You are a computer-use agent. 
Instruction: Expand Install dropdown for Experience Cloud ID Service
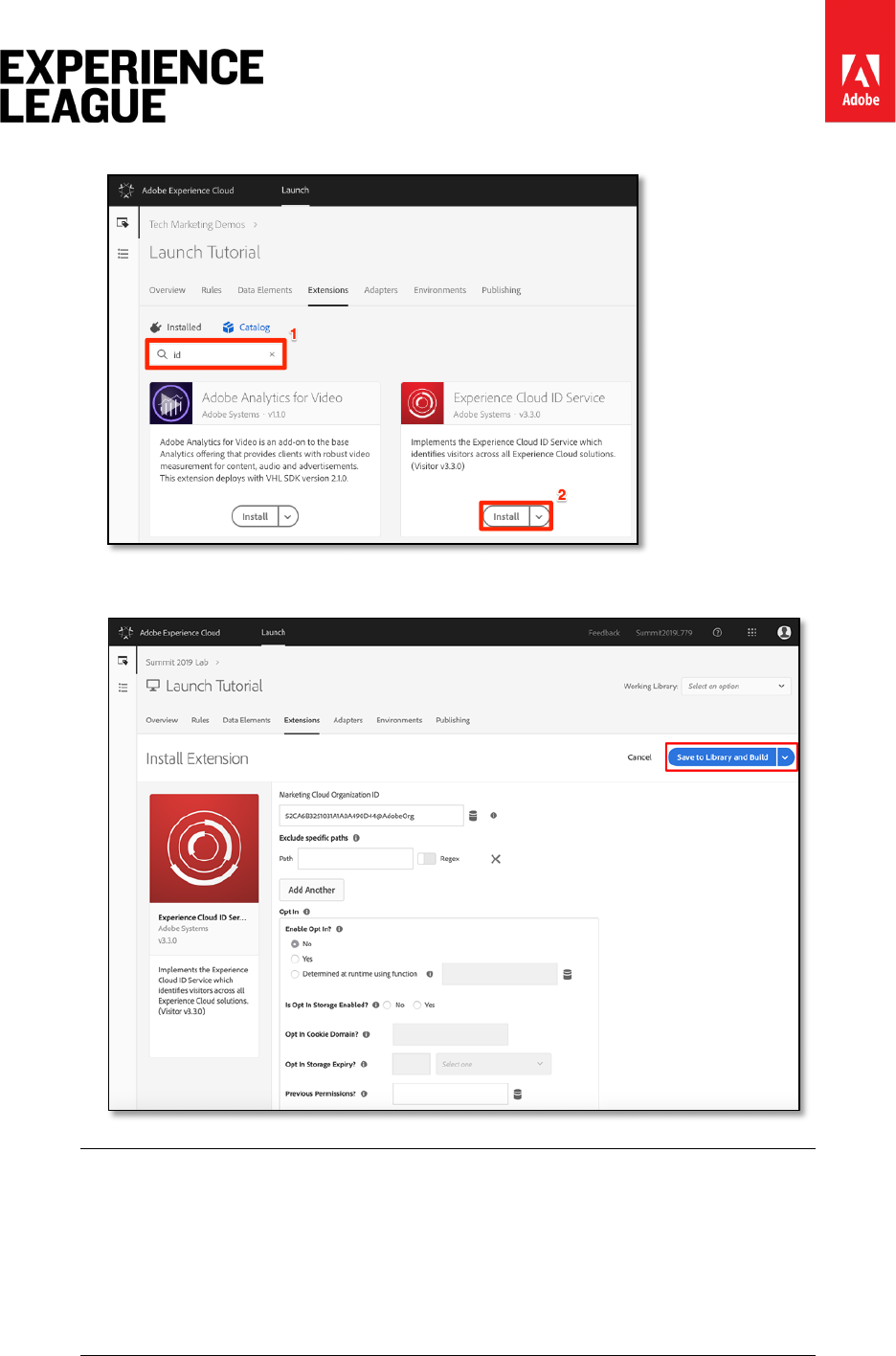coord(540,516)
